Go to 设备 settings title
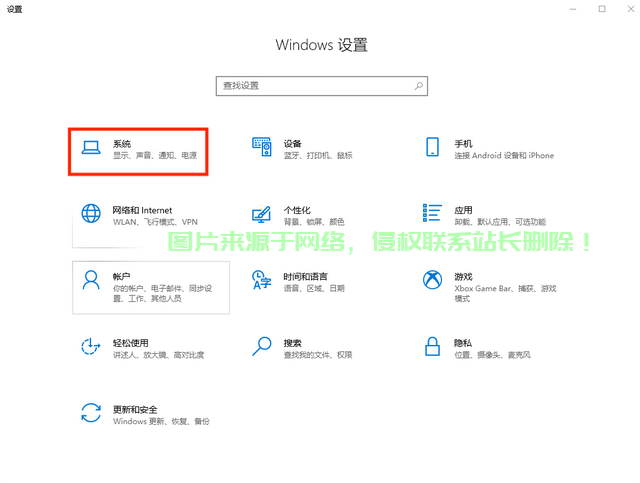The height and width of the screenshot is (483, 640). click(x=293, y=144)
